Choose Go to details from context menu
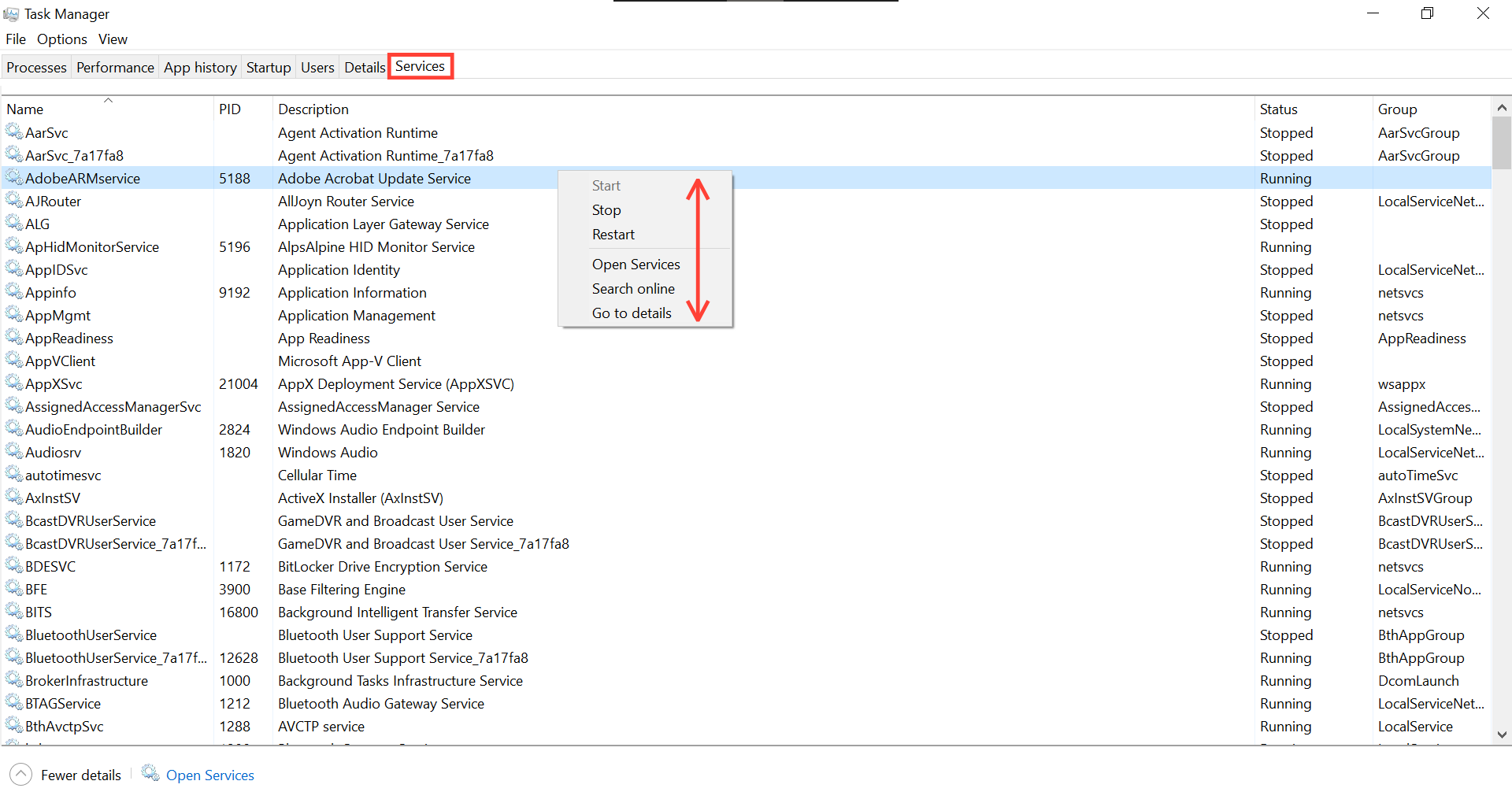 [x=631, y=313]
